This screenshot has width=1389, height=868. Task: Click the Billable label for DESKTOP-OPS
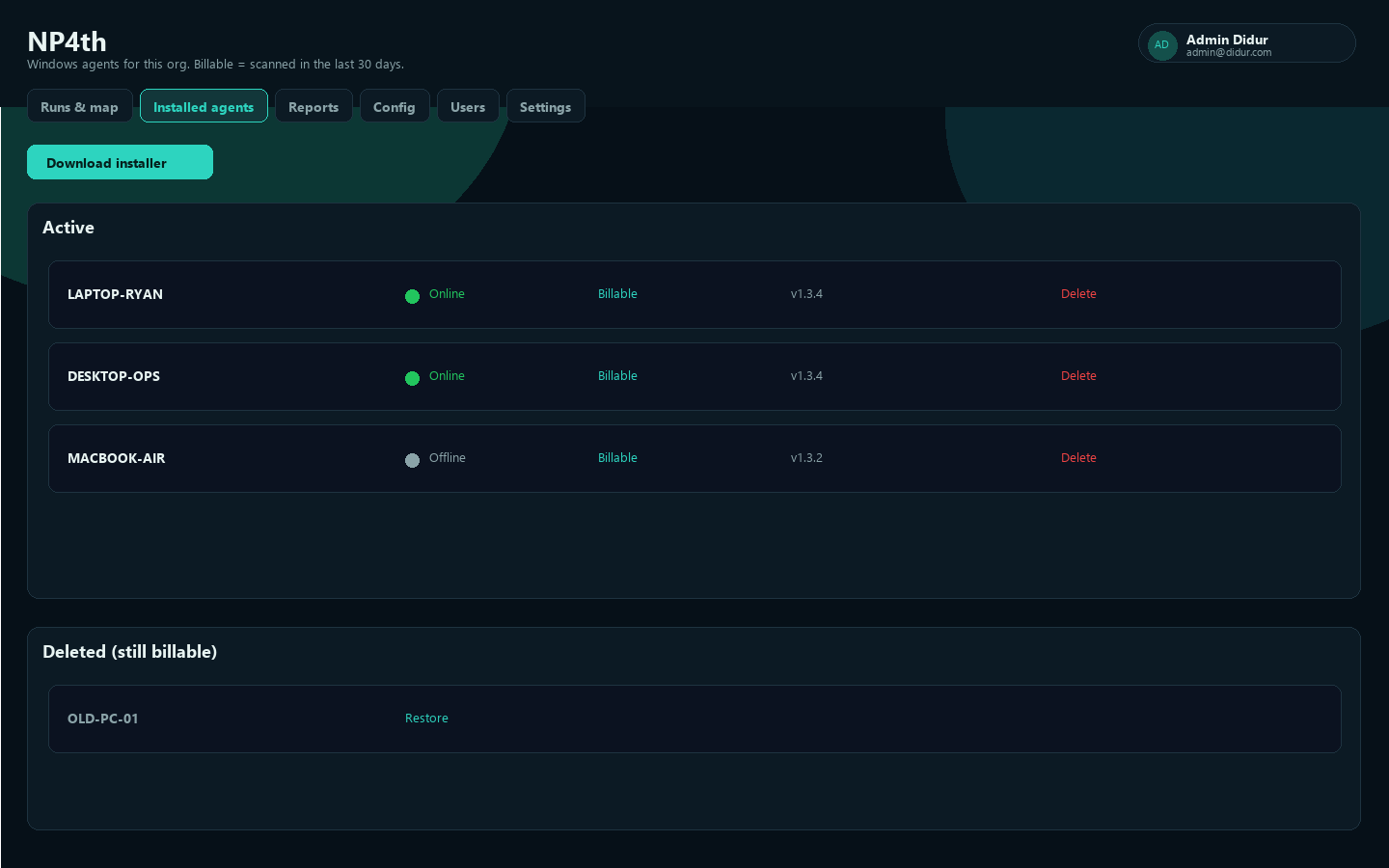617,376
